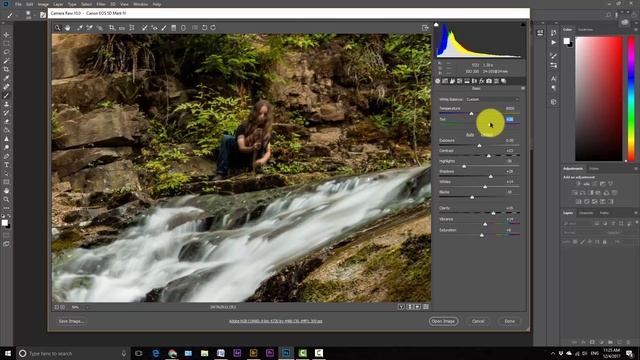Toggle shadow clipping warning on histogram
The height and width of the screenshot is (360, 640).
436,25
